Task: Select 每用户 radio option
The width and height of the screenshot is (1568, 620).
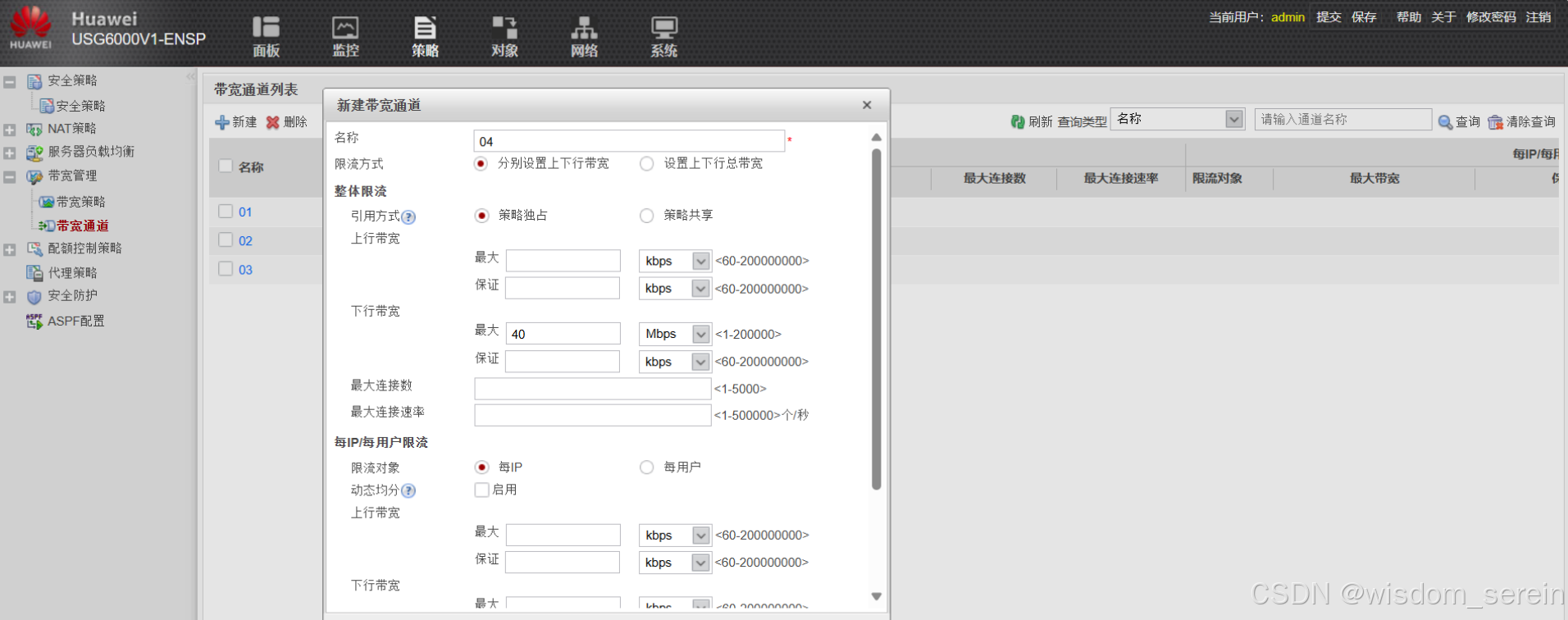Action: (647, 467)
